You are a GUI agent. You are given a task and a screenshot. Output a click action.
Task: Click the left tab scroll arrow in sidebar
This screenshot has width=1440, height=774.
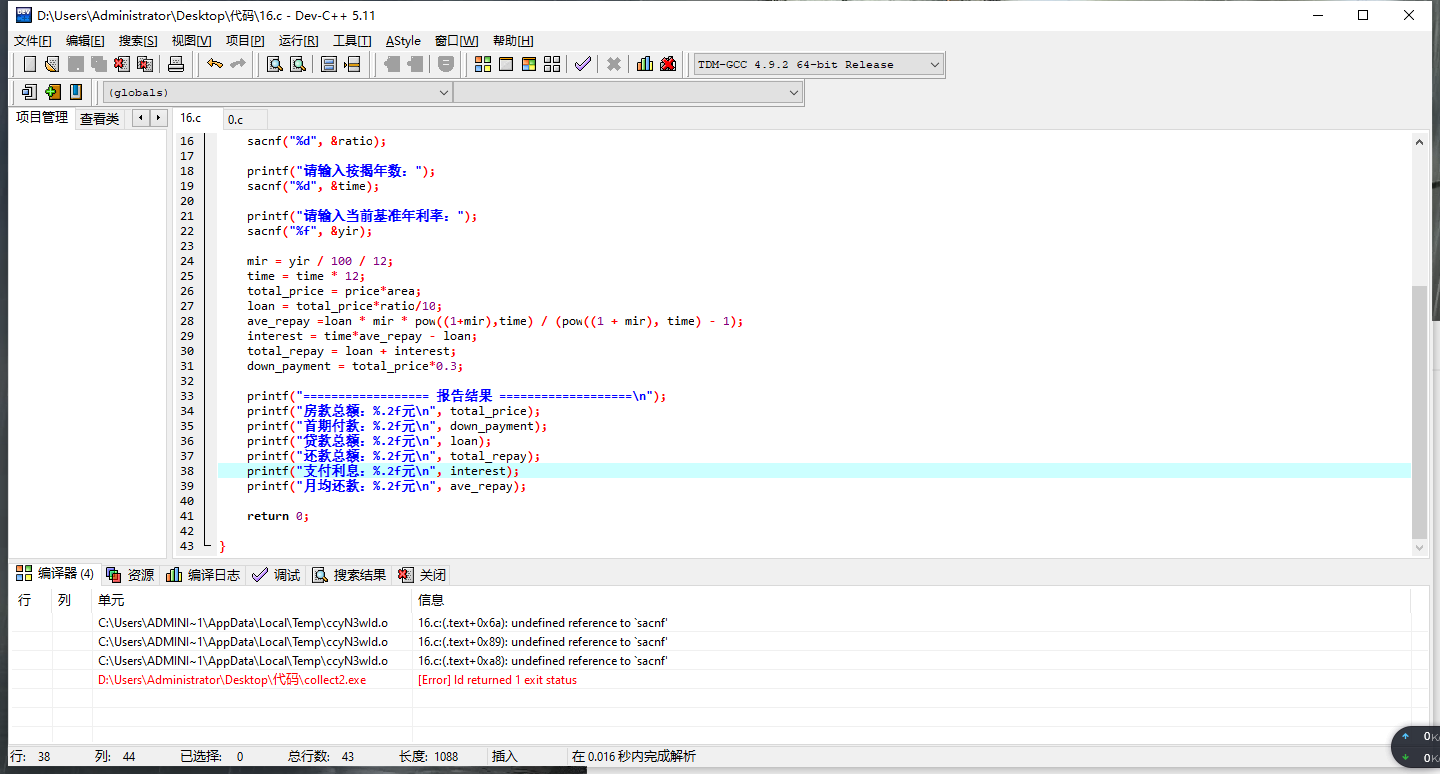[x=141, y=118]
